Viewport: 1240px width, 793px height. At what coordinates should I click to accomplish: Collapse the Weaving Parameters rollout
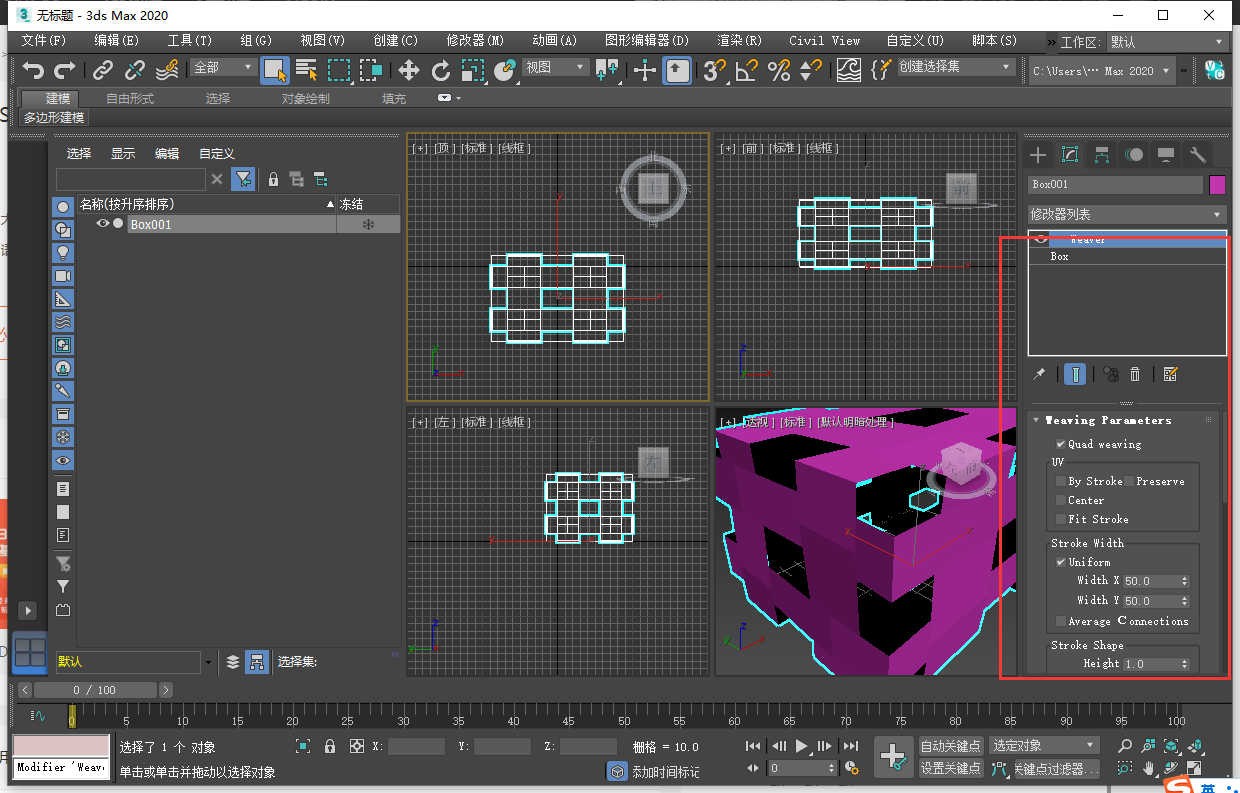[x=1037, y=420]
